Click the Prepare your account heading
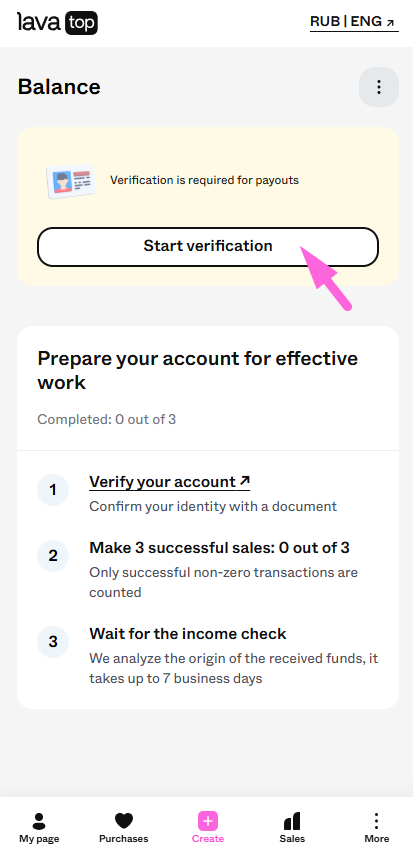 pyautogui.click(x=198, y=370)
